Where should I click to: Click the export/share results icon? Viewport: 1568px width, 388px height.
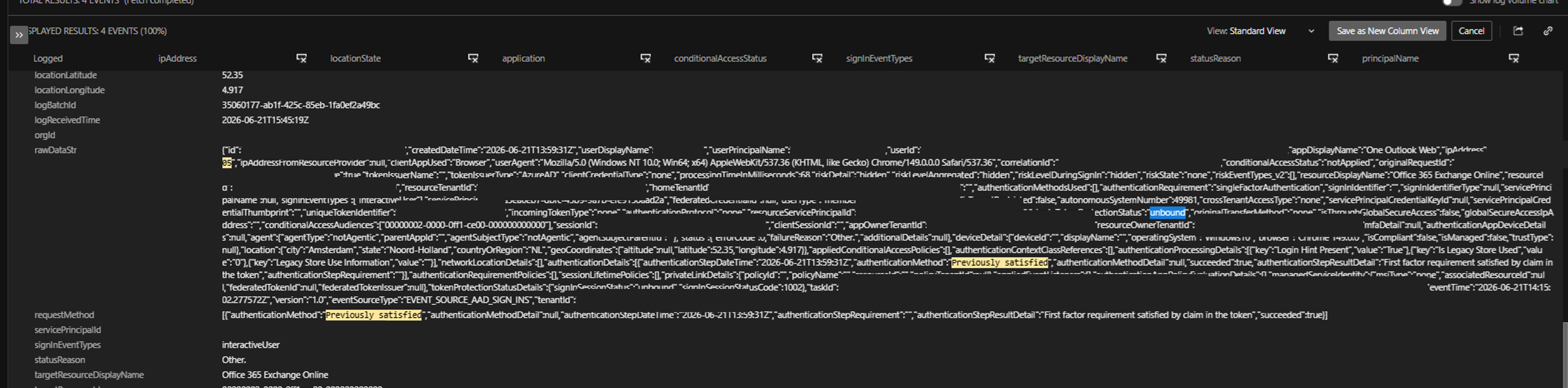coord(1518,31)
